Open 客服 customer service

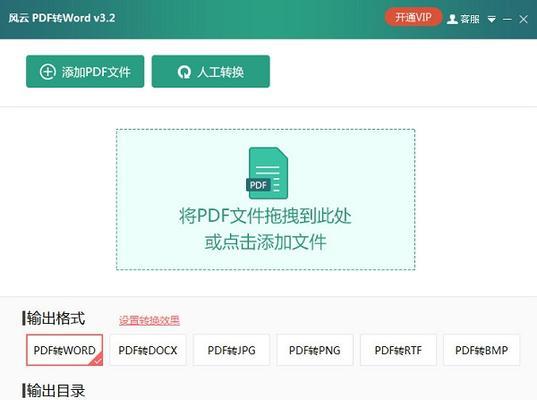pos(469,18)
